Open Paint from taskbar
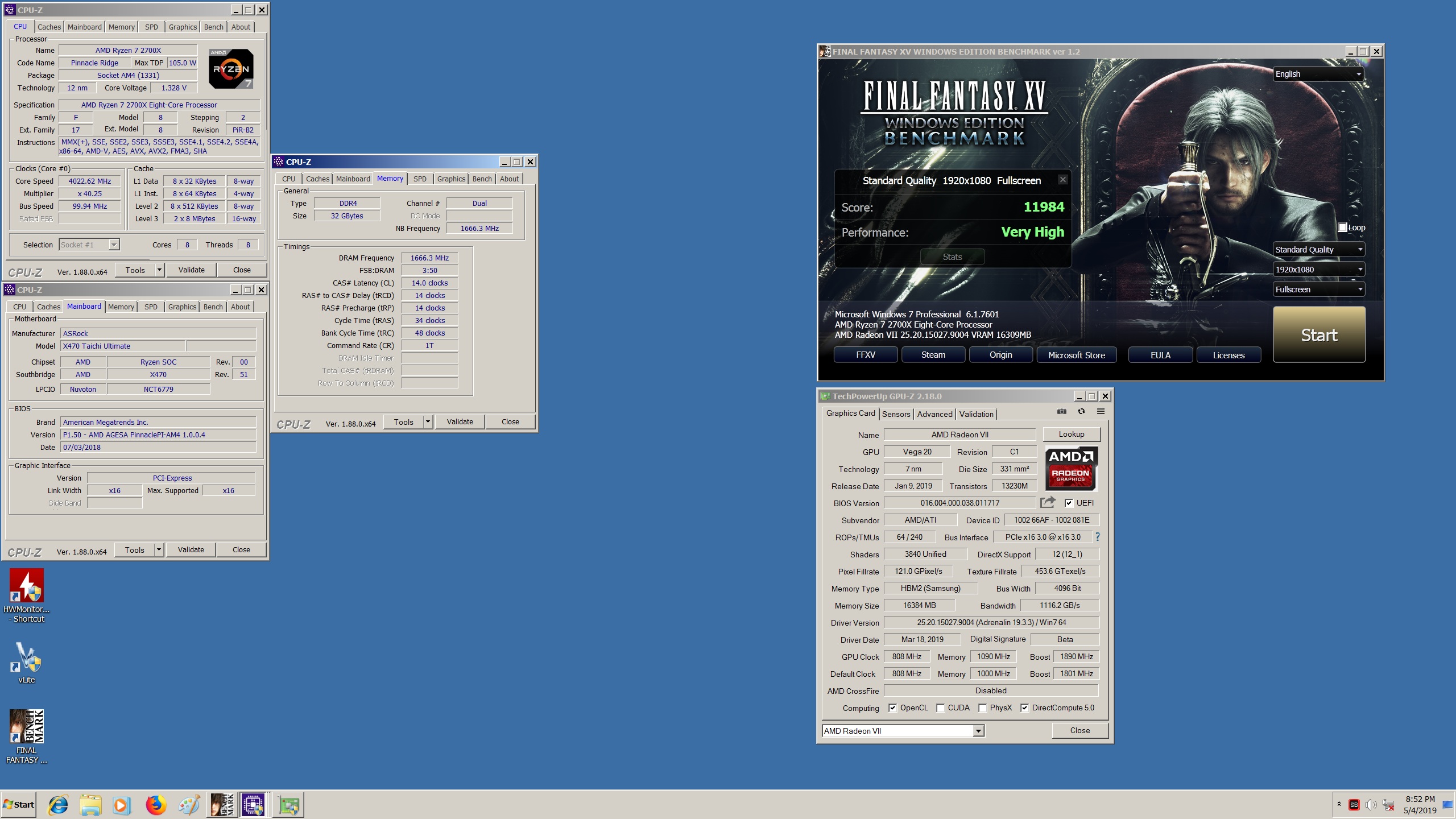The image size is (1456, 819). 189,805
